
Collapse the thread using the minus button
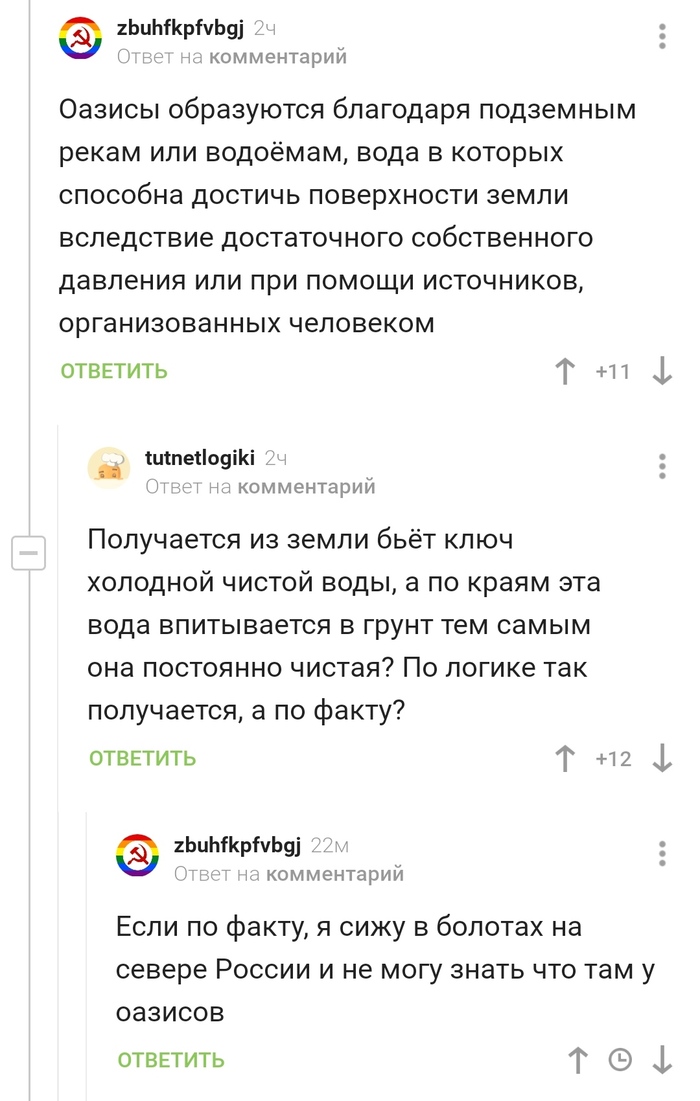click(31, 551)
